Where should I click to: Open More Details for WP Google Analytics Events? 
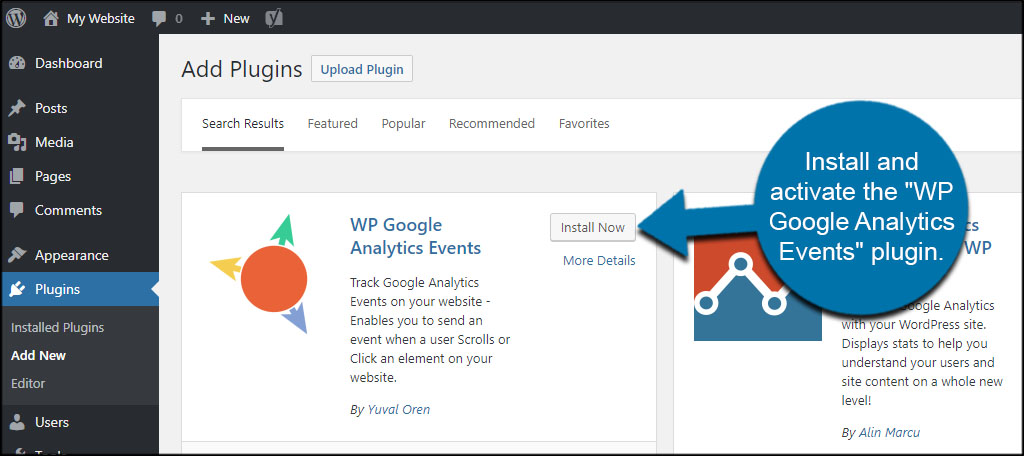599,261
